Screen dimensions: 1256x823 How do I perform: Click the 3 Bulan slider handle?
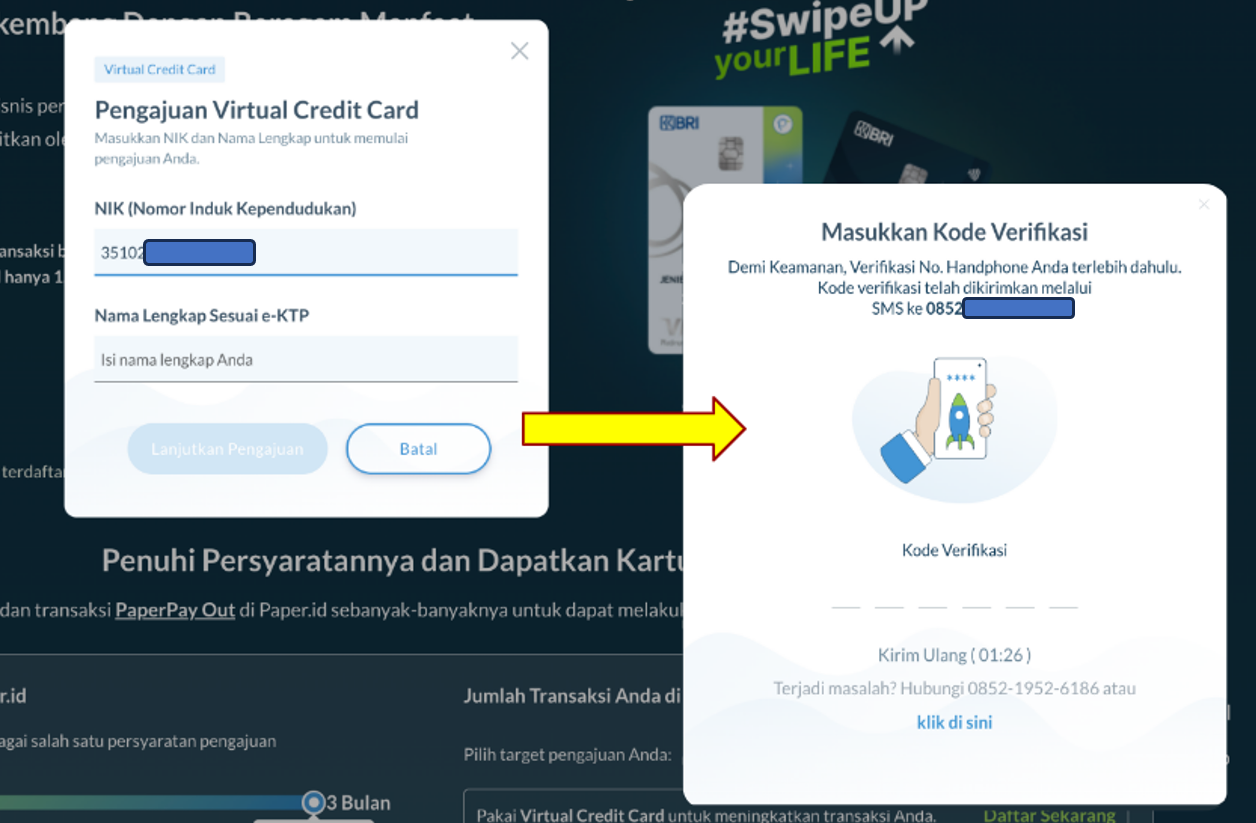(x=314, y=803)
